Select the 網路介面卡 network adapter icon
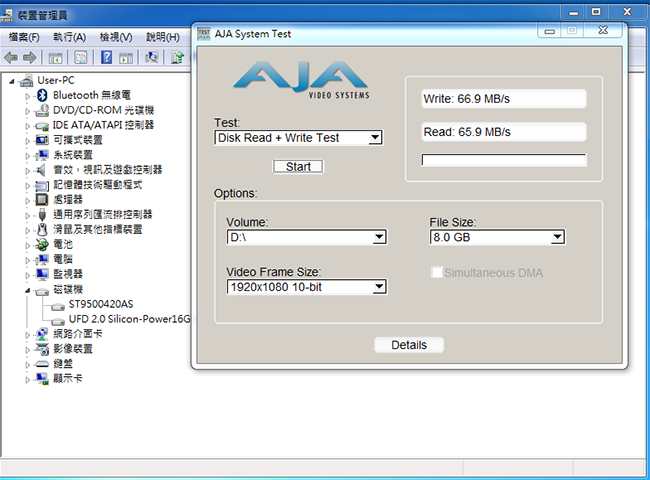The height and width of the screenshot is (480, 650). [42, 334]
